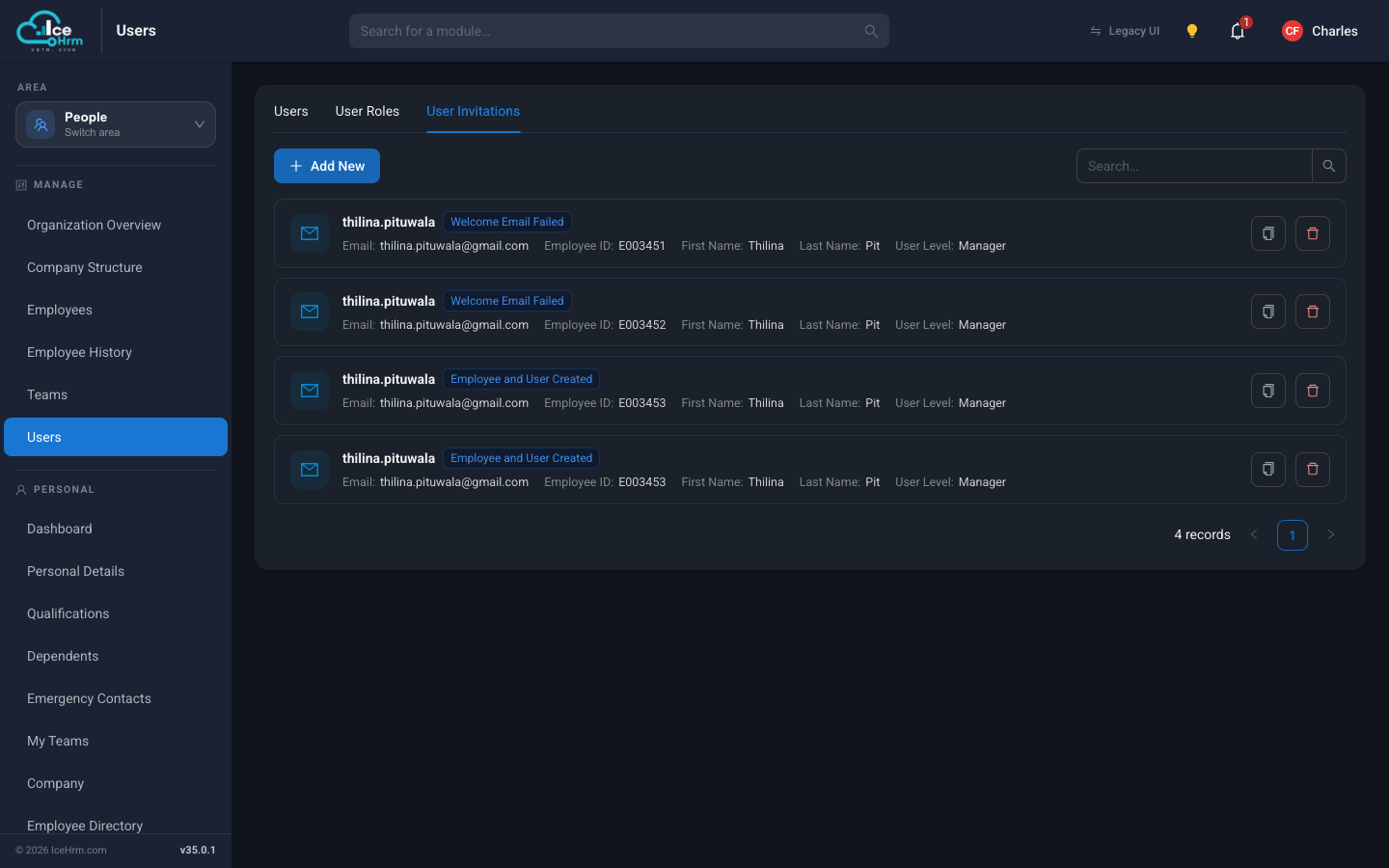The height and width of the screenshot is (868, 1389).
Task: Switch to Legacy UI
Action: click(x=1125, y=31)
